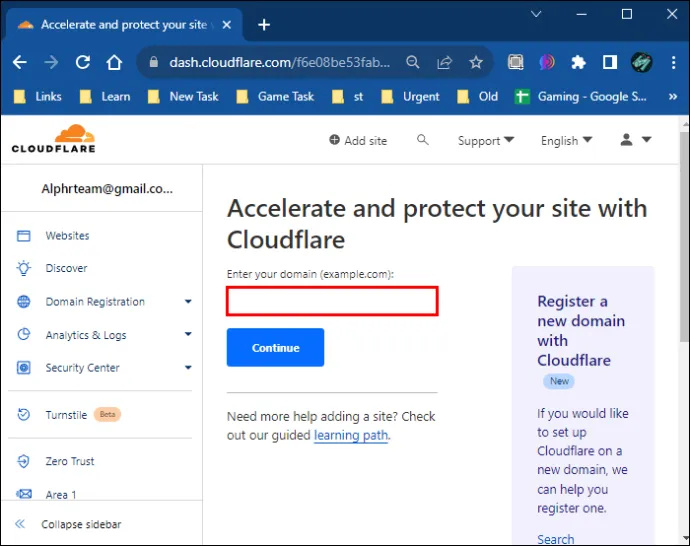The image size is (690, 546).
Task: Open the Support dropdown
Action: click(x=486, y=141)
